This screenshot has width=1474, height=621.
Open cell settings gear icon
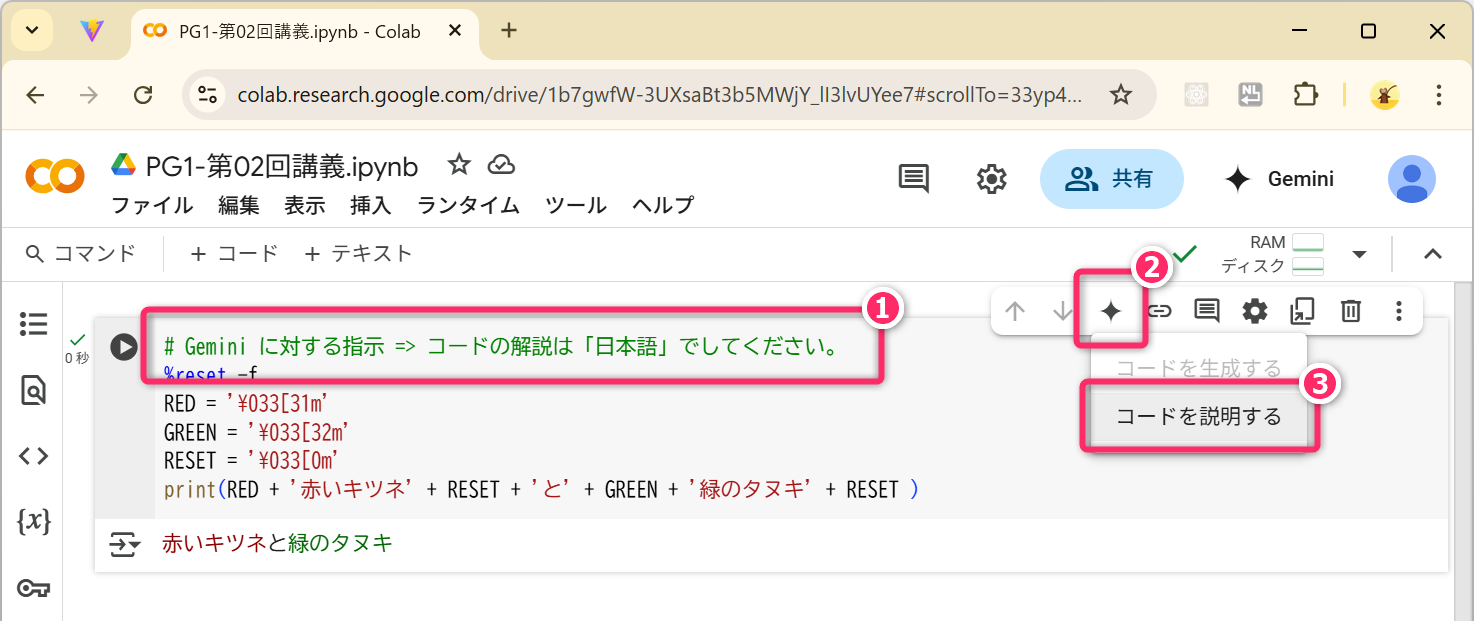click(x=1255, y=311)
